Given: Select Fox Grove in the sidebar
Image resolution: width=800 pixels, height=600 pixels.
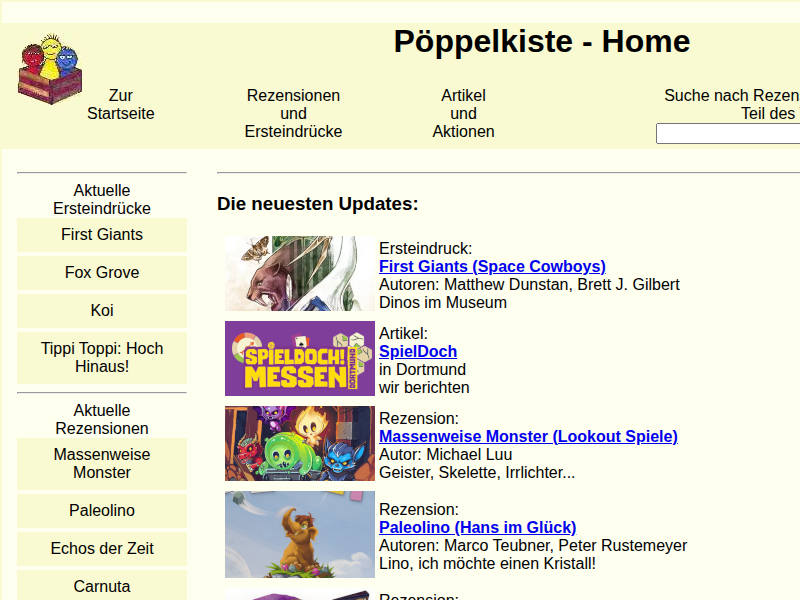Looking at the screenshot, I should click(102, 273).
